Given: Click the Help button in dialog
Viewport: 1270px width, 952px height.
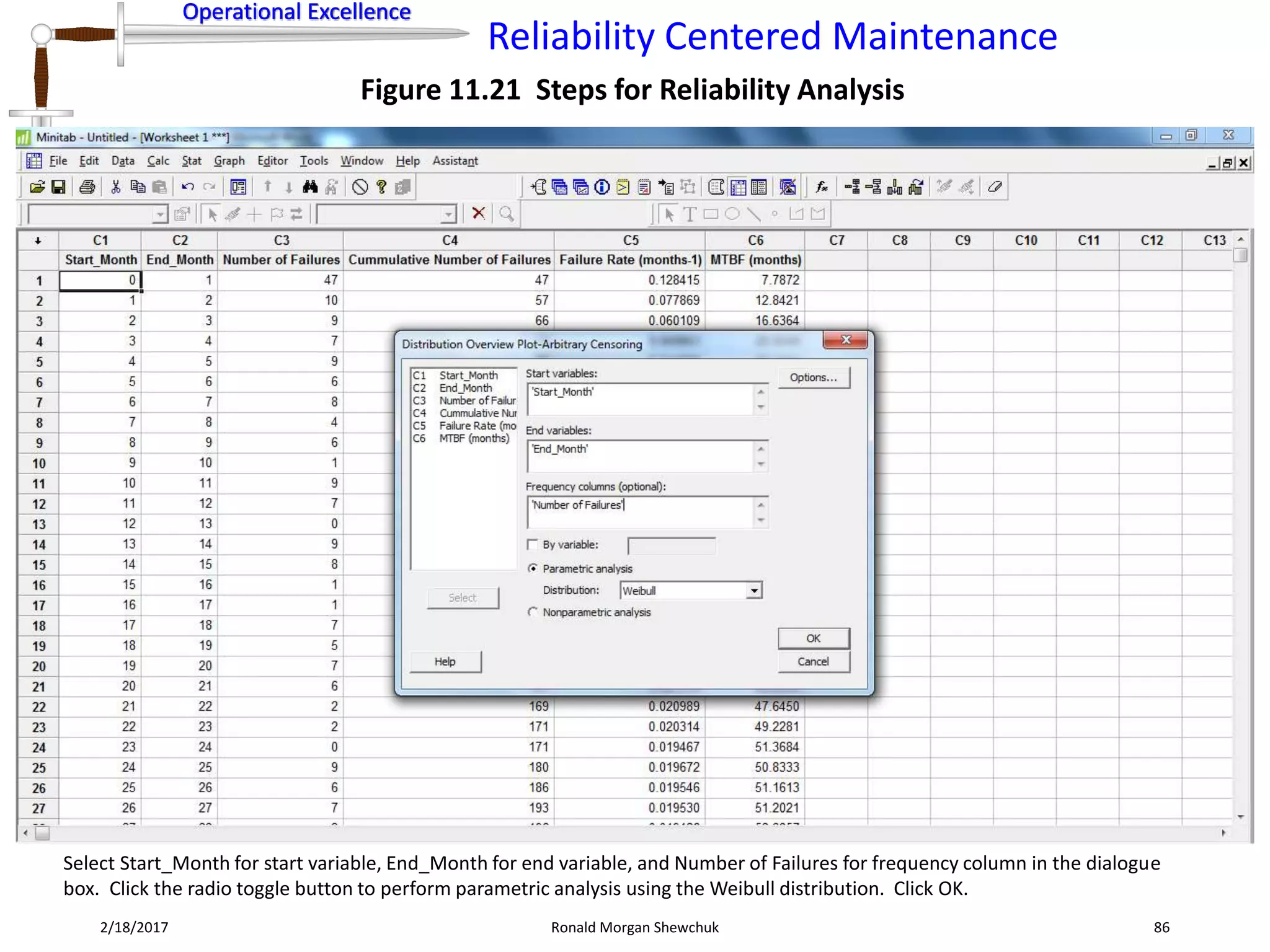Looking at the screenshot, I should click(x=445, y=662).
